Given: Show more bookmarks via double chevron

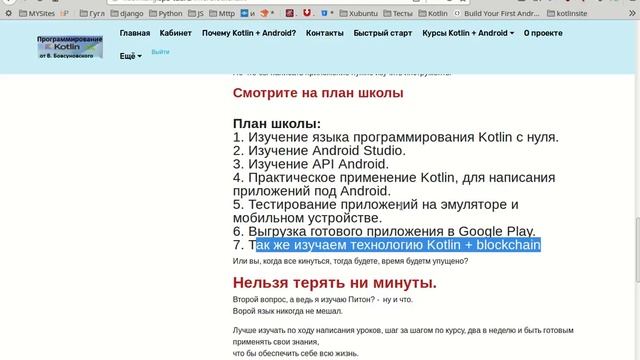Looking at the screenshot, I should pyautogui.click(x=632, y=13).
